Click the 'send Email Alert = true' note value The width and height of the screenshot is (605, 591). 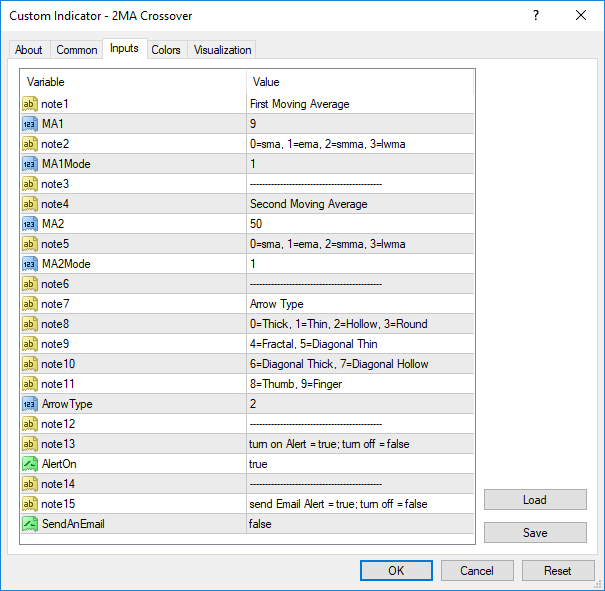tap(338, 504)
